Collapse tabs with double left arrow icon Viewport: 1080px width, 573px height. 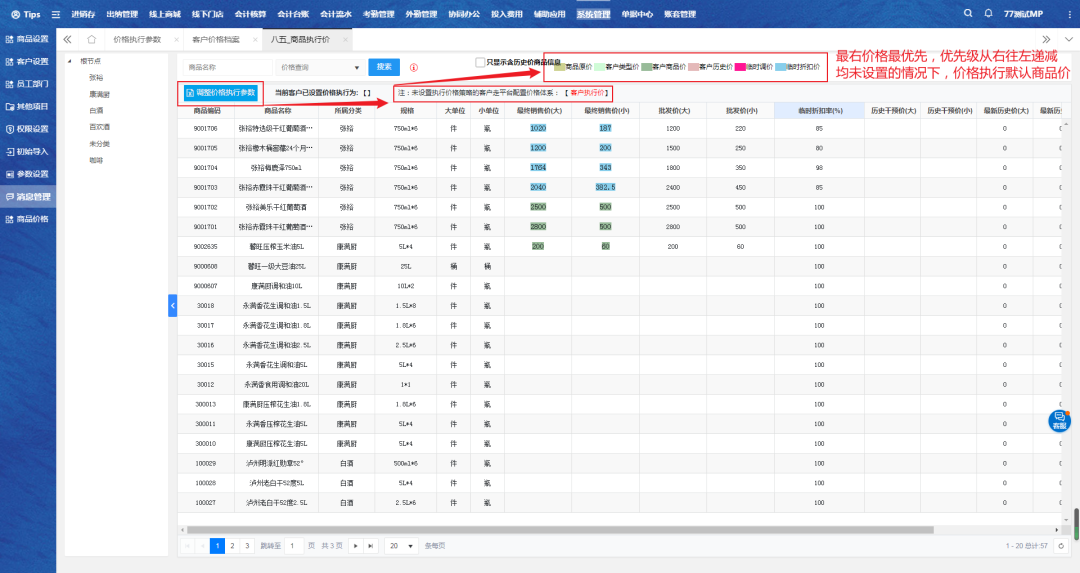pos(68,39)
